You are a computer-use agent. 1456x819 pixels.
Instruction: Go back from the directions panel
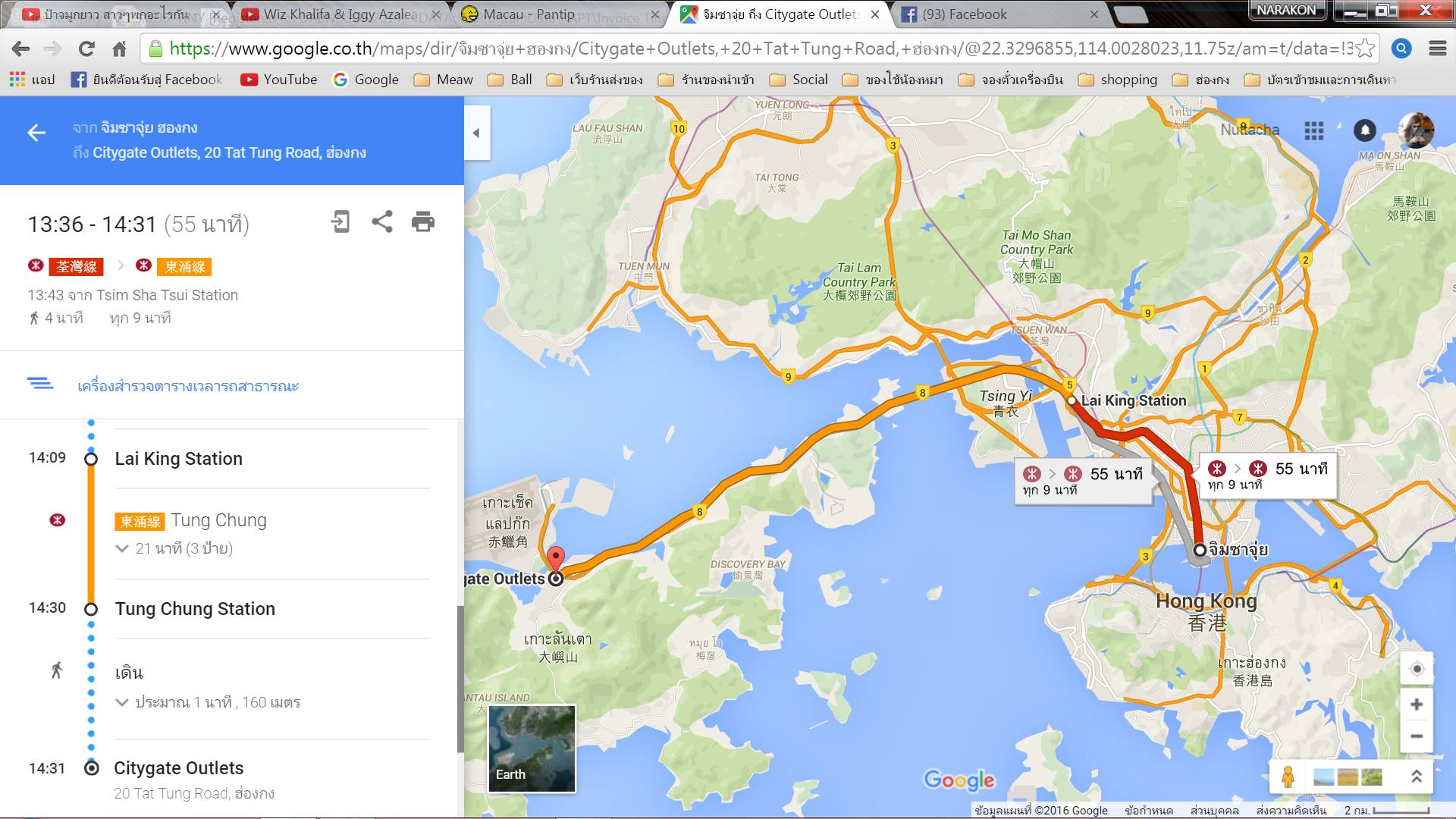pos(36,133)
